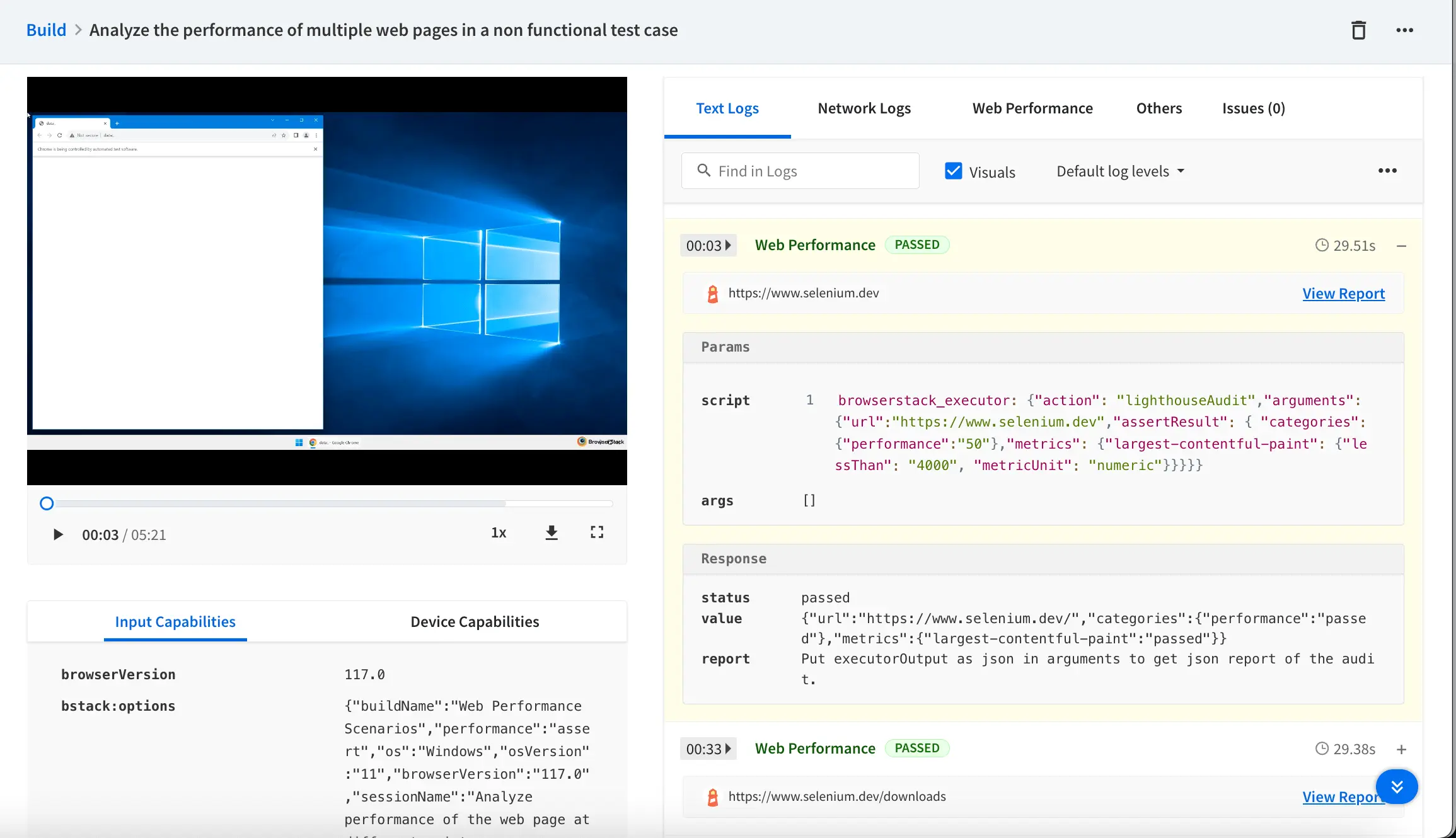Open the log panel three-dots options menu
Viewport: 1456px width, 838px height.
coord(1387,171)
